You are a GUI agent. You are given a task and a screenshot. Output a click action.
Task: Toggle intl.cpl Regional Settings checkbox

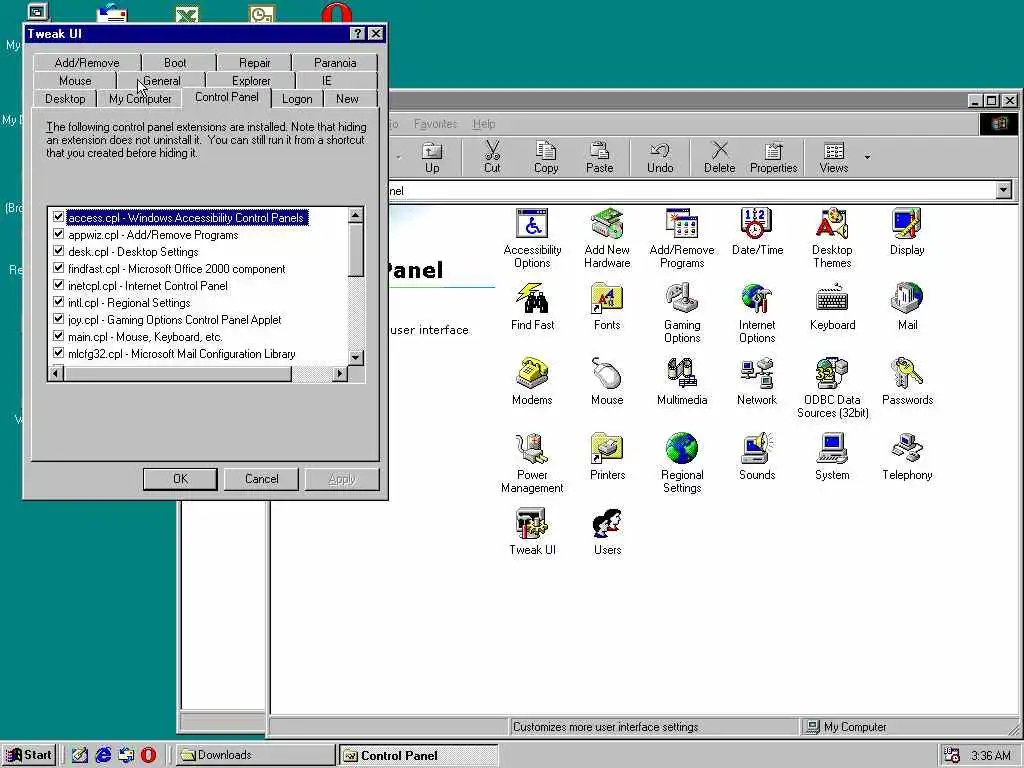point(58,302)
